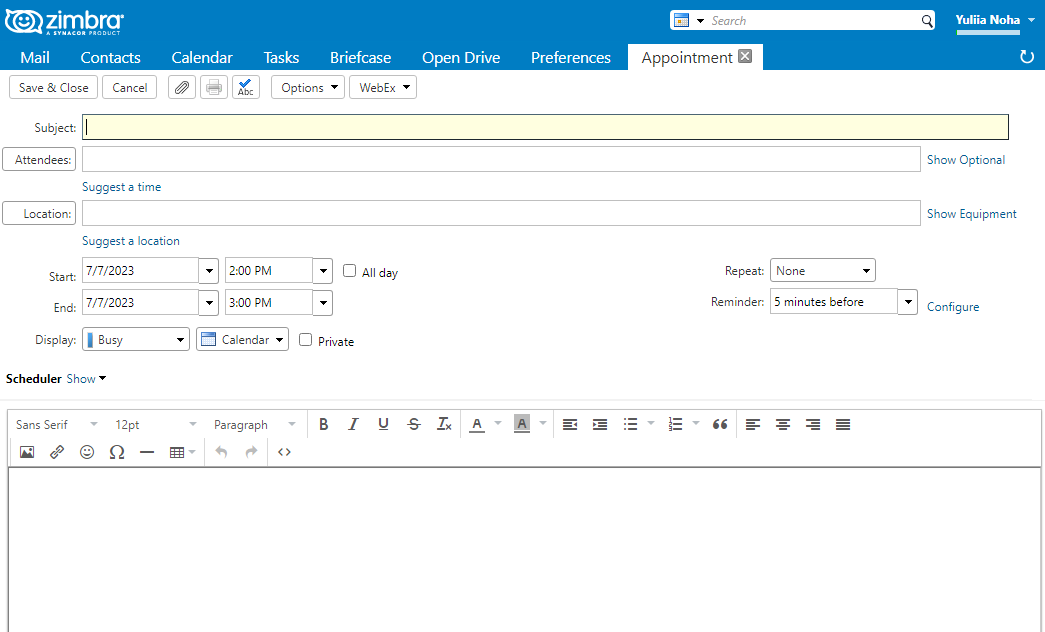The height and width of the screenshot is (632, 1045).
Task: Click the Attendees button
Action: (x=39, y=159)
